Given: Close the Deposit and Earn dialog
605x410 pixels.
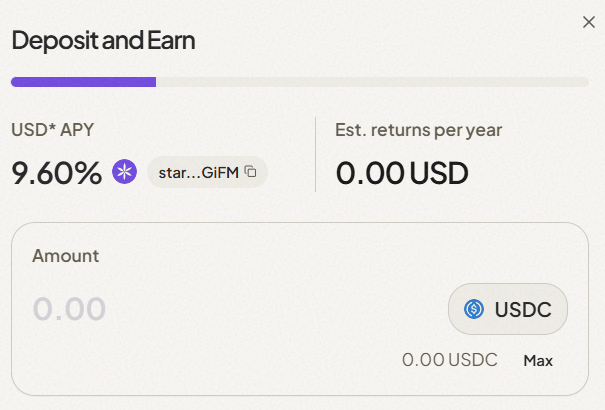Looking at the screenshot, I should click(589, 22).
